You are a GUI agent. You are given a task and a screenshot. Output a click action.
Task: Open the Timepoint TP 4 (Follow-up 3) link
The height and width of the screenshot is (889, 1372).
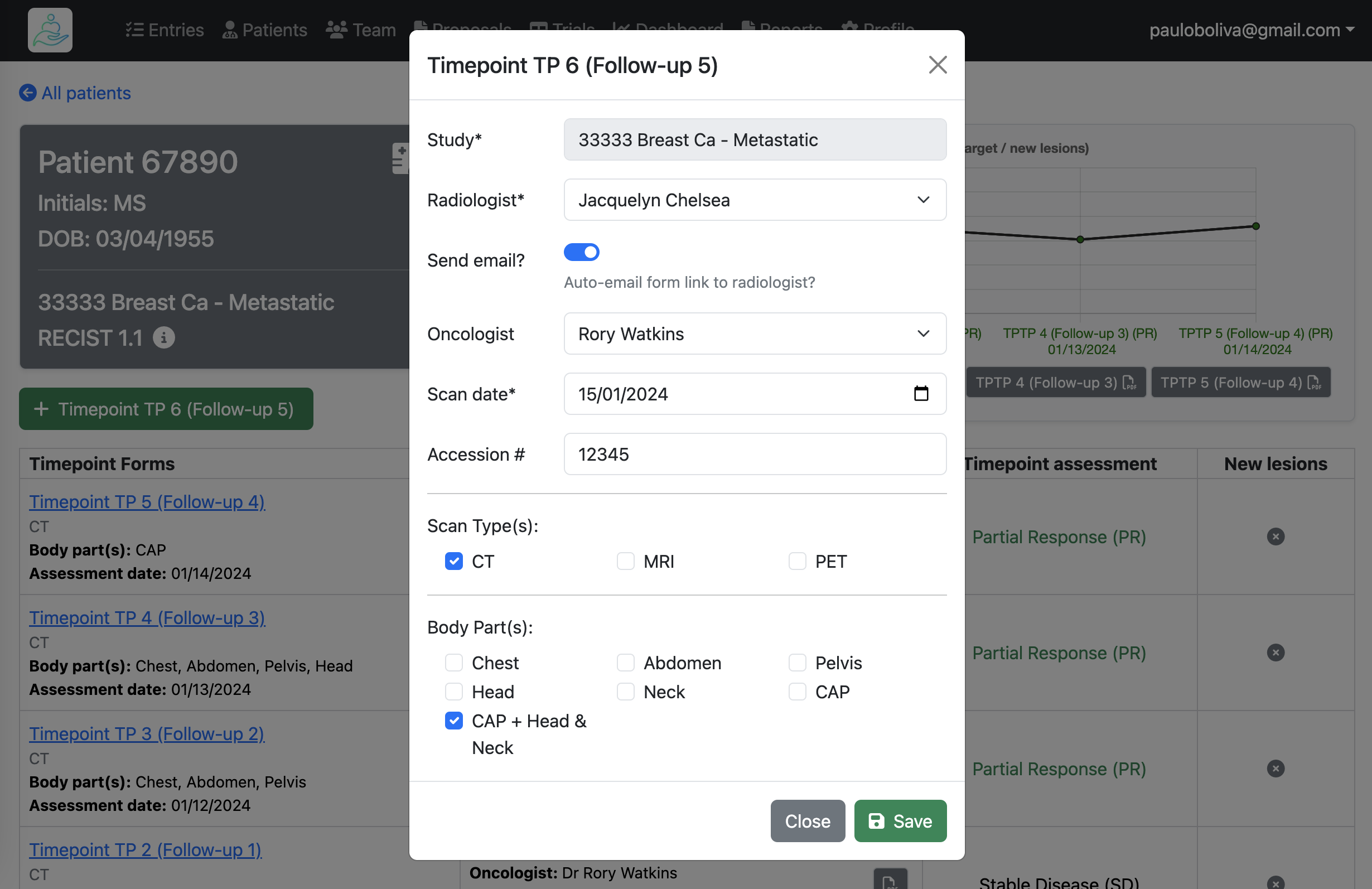pyautogui.click(x=147, y=617)
